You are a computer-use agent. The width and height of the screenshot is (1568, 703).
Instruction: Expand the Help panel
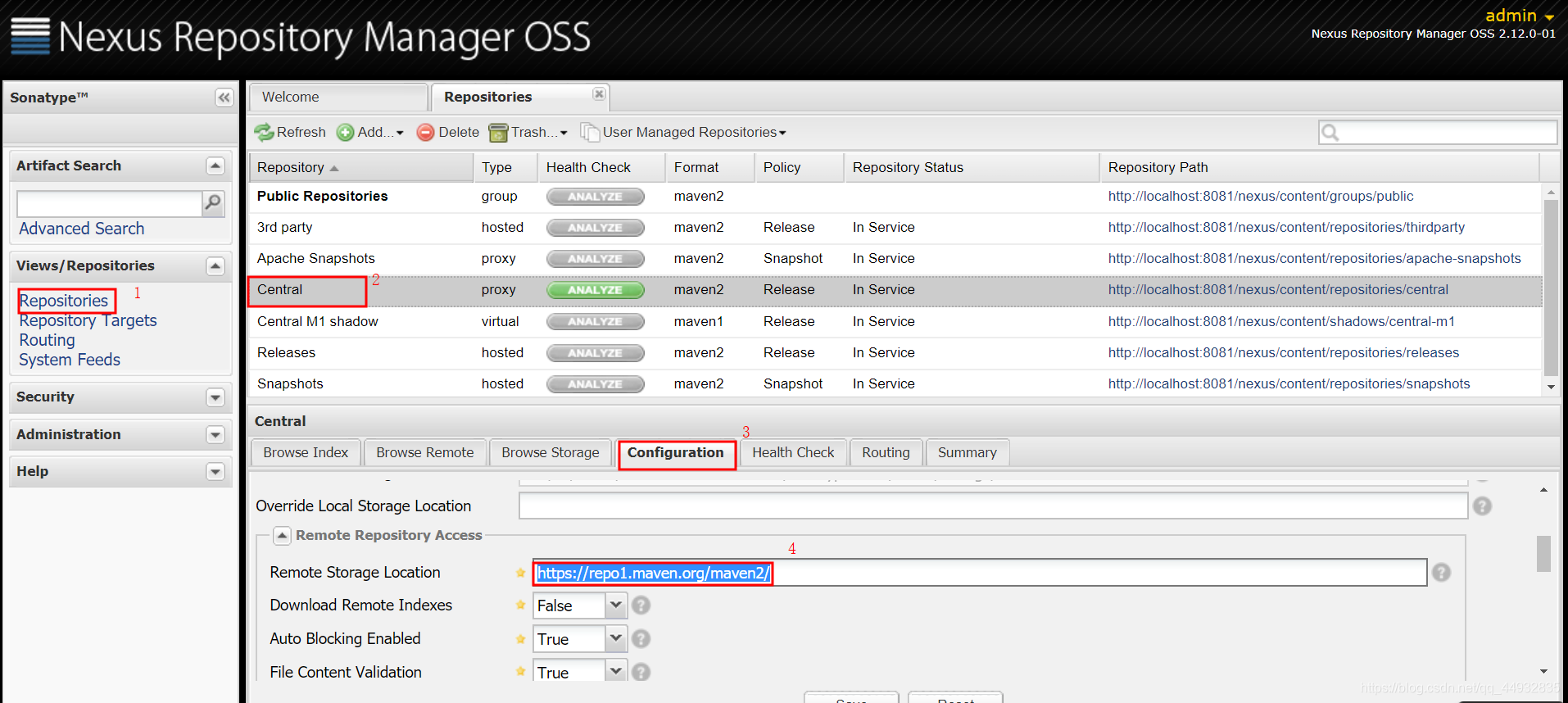(215, 471)
